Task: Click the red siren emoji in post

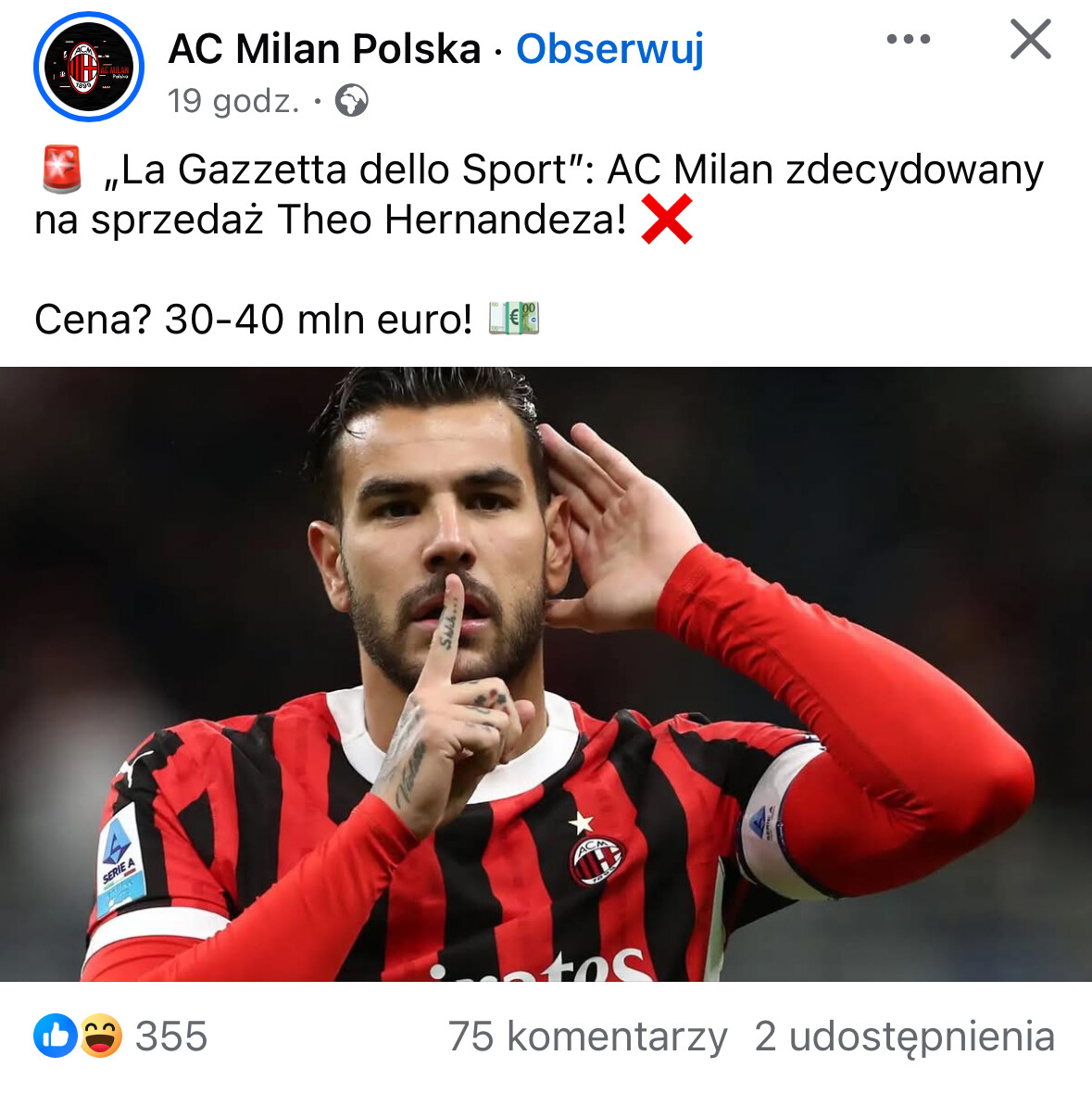Action: tap(62, 170)
